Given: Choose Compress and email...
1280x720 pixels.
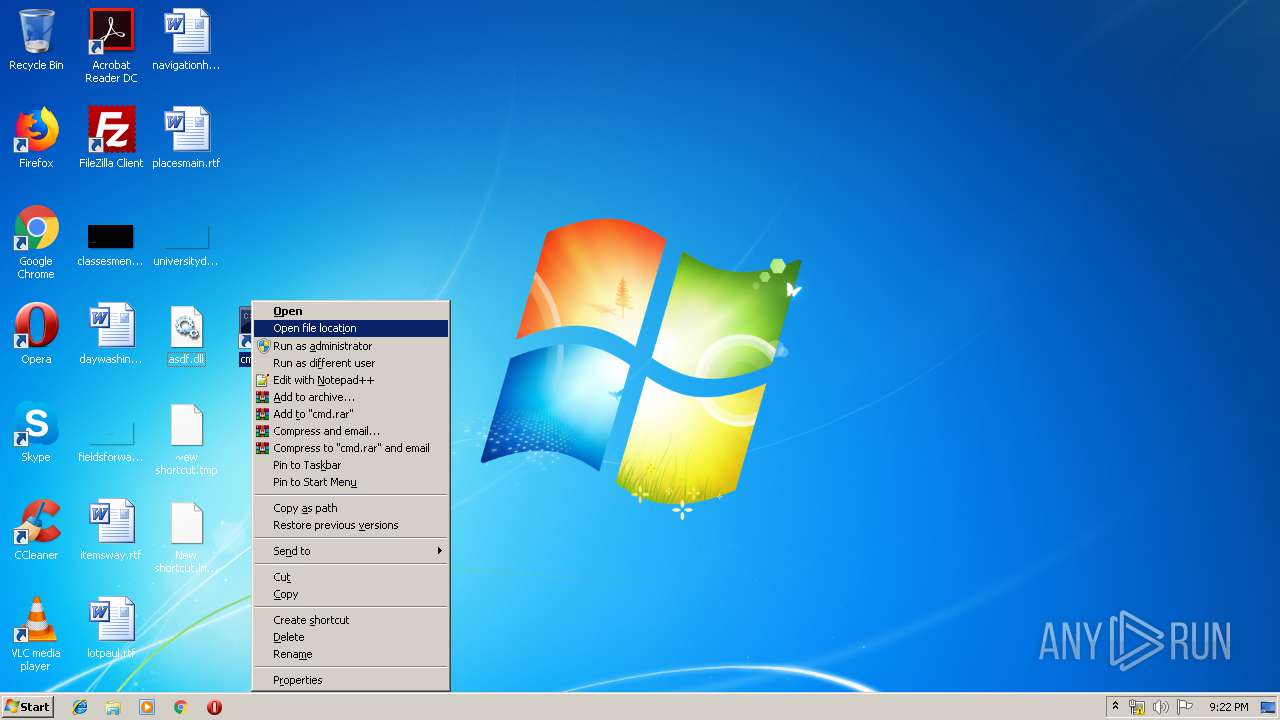Looking at the screenshot, I should click(350, 431).
